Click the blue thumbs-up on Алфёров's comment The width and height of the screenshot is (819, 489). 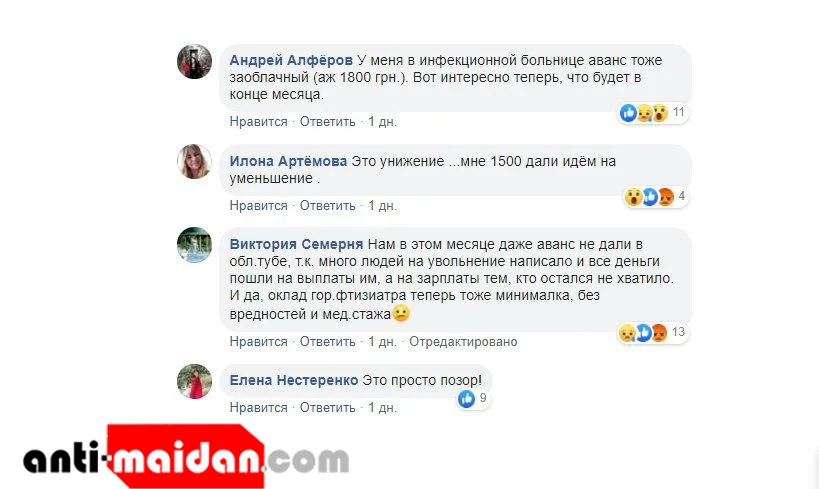[628, 112]
